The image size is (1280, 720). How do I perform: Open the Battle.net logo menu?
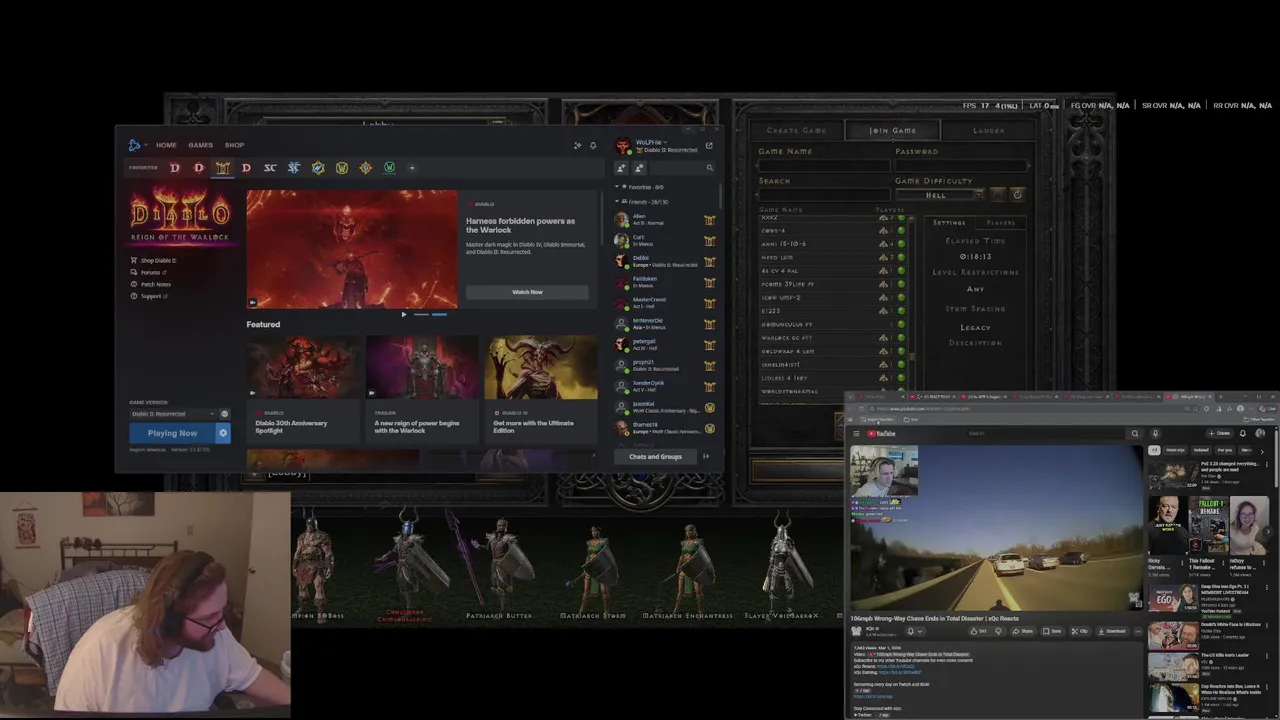pyautogui.click(x=134, y=145)
